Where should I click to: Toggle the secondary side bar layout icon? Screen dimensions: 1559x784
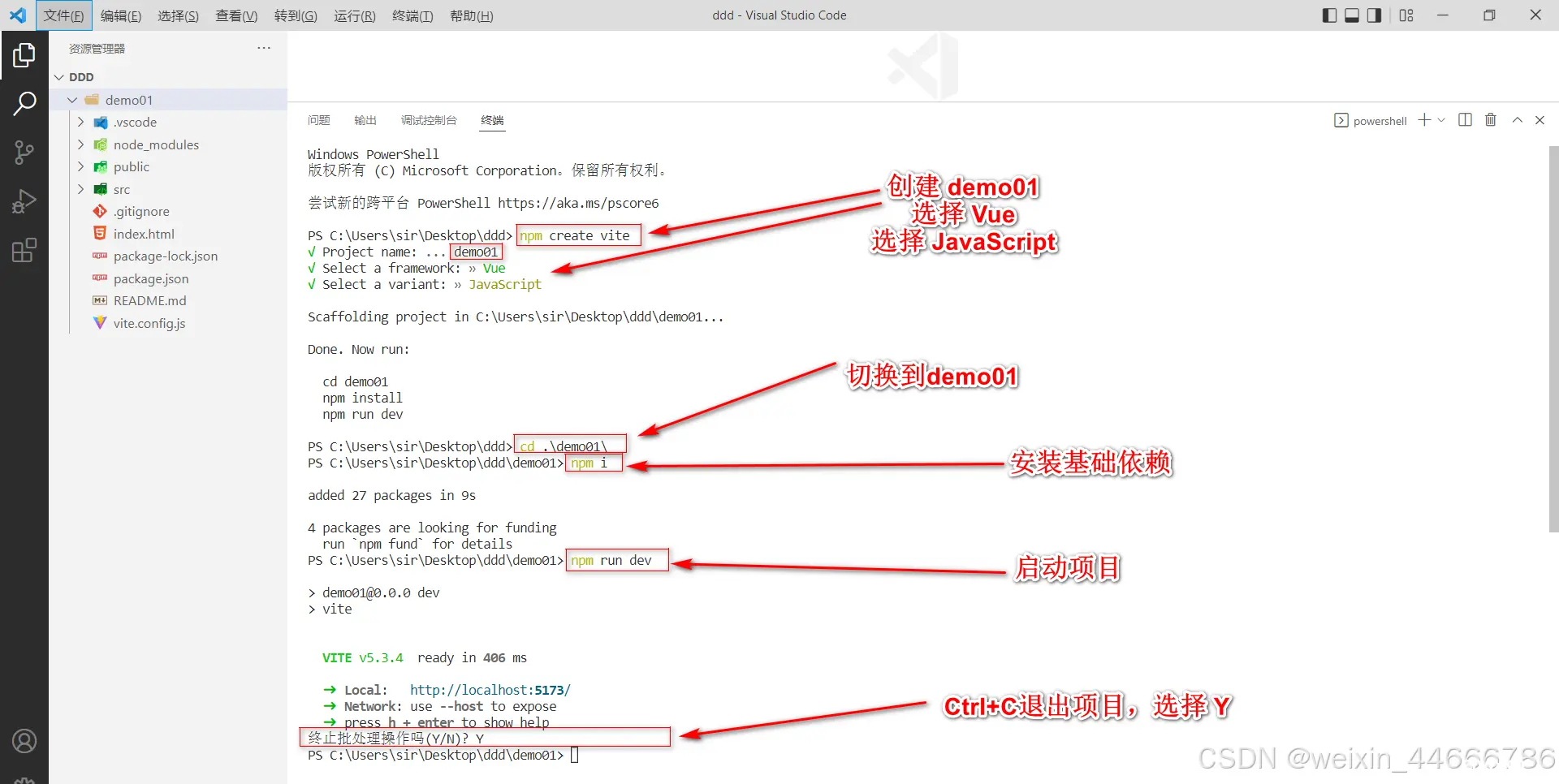tap(1375, 15)
